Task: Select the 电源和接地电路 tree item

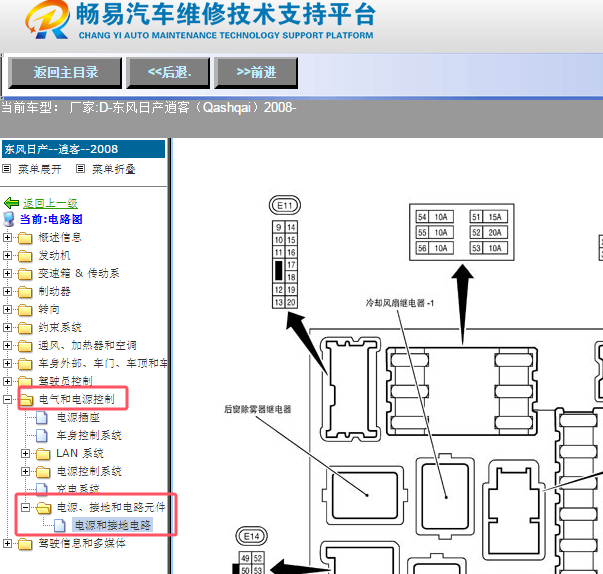Action: click(x=112, y=525)
